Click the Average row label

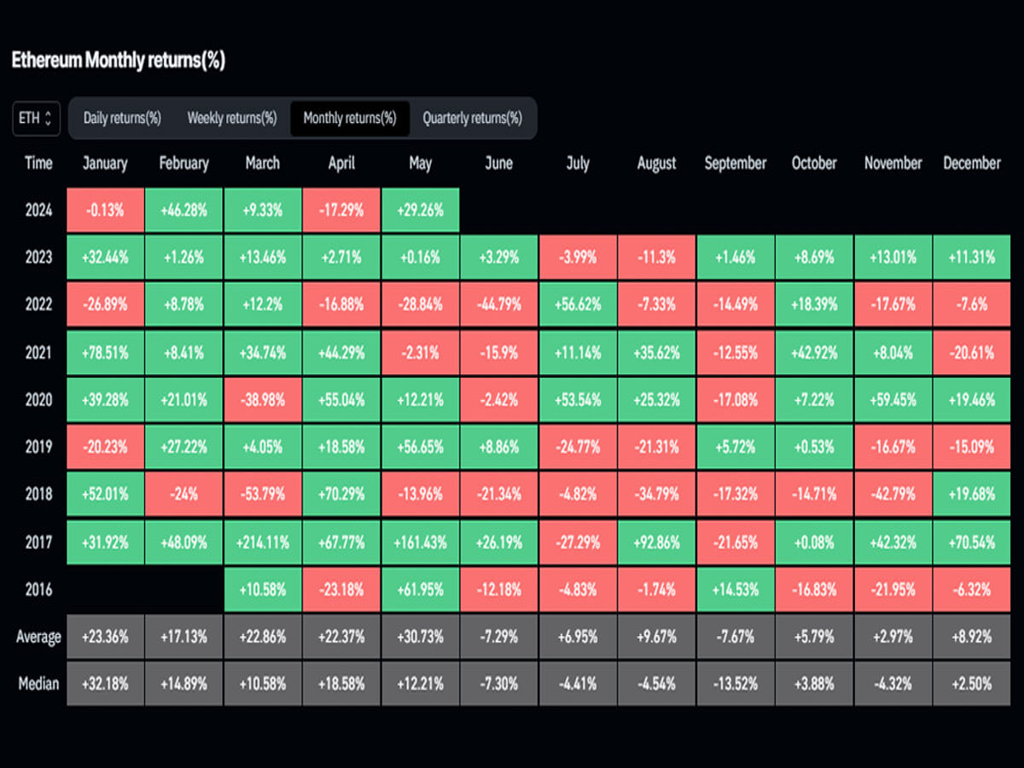pyautogui.click(x=39, y=637)
